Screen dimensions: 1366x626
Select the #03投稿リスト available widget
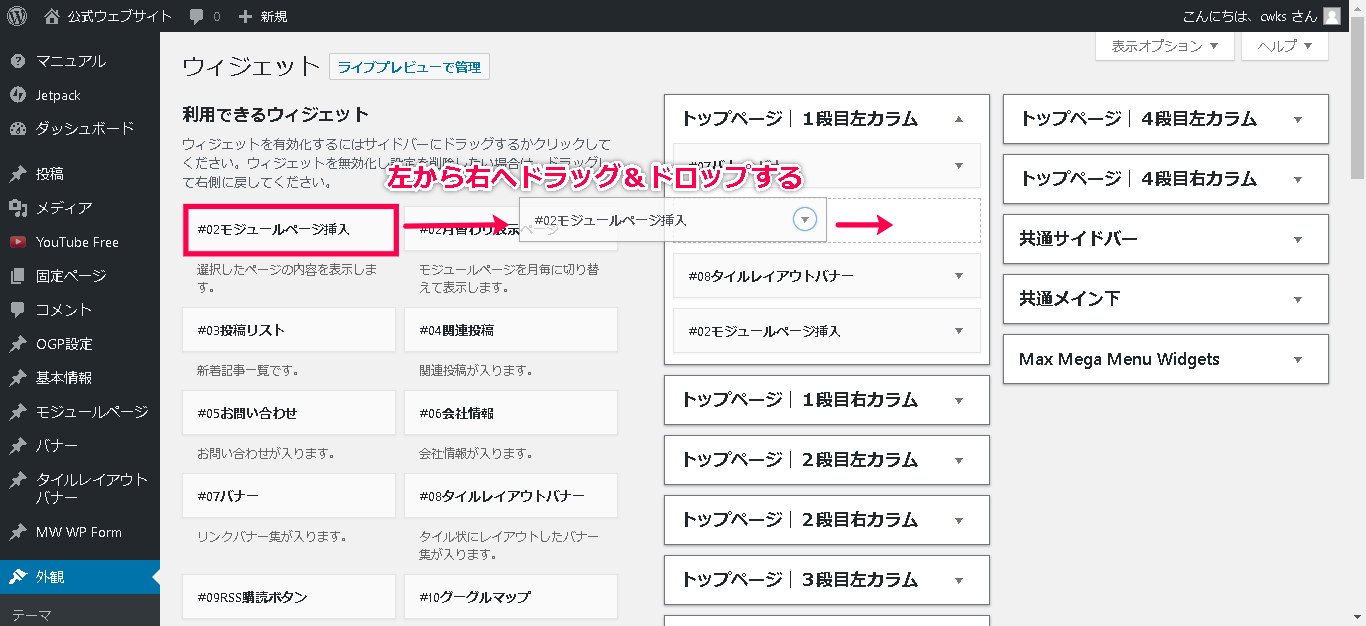(x=289, y=330)
